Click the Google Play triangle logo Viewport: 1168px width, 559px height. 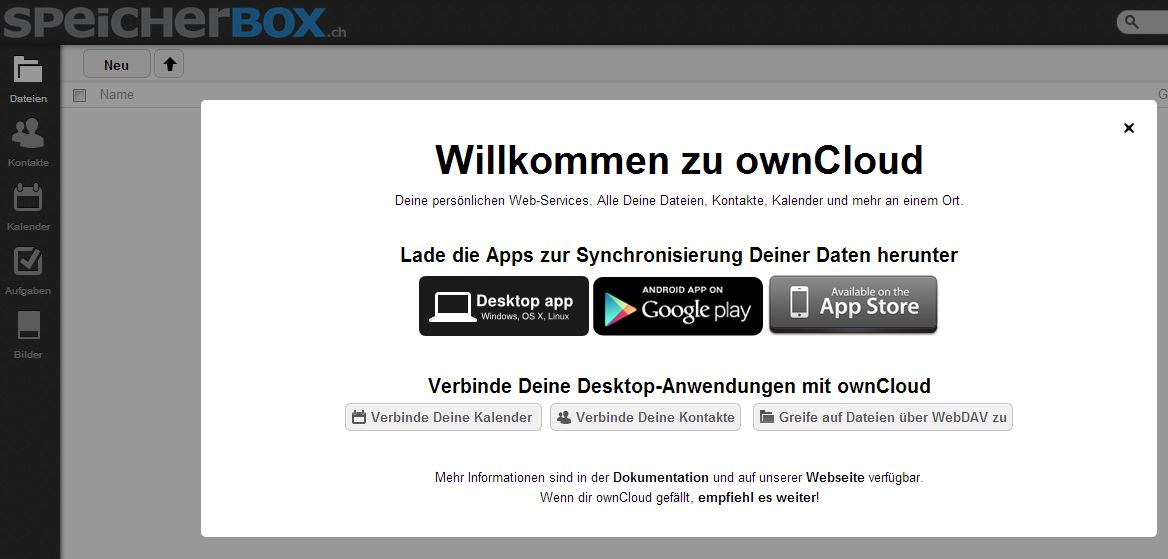(620, 309)
